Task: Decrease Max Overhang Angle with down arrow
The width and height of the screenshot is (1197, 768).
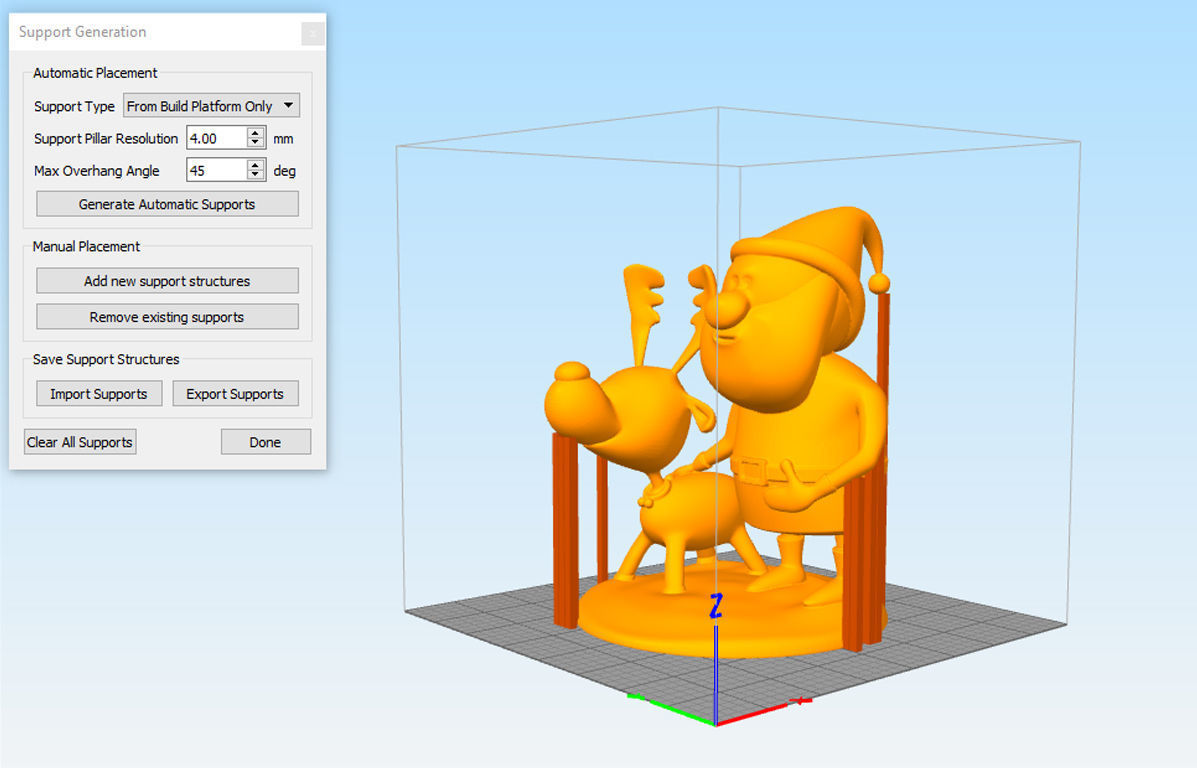Action: pyautogui.click(x=256, y=176)
